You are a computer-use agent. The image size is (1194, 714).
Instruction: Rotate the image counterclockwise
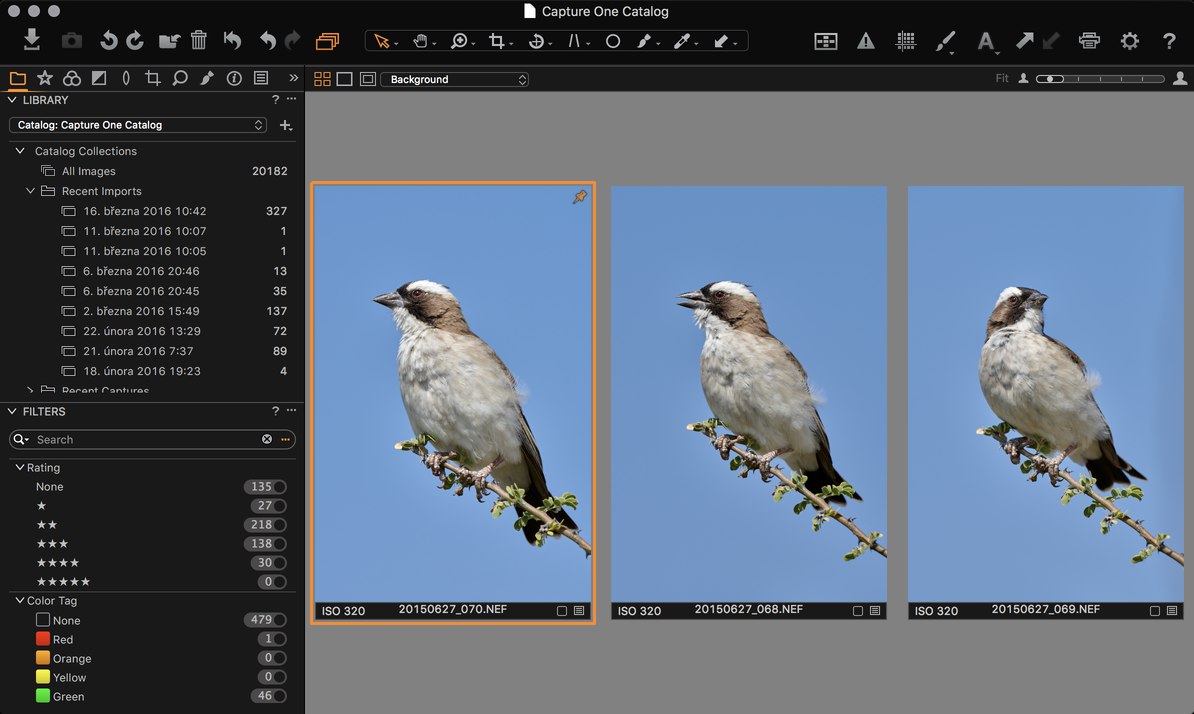click(x=109, y=40)
